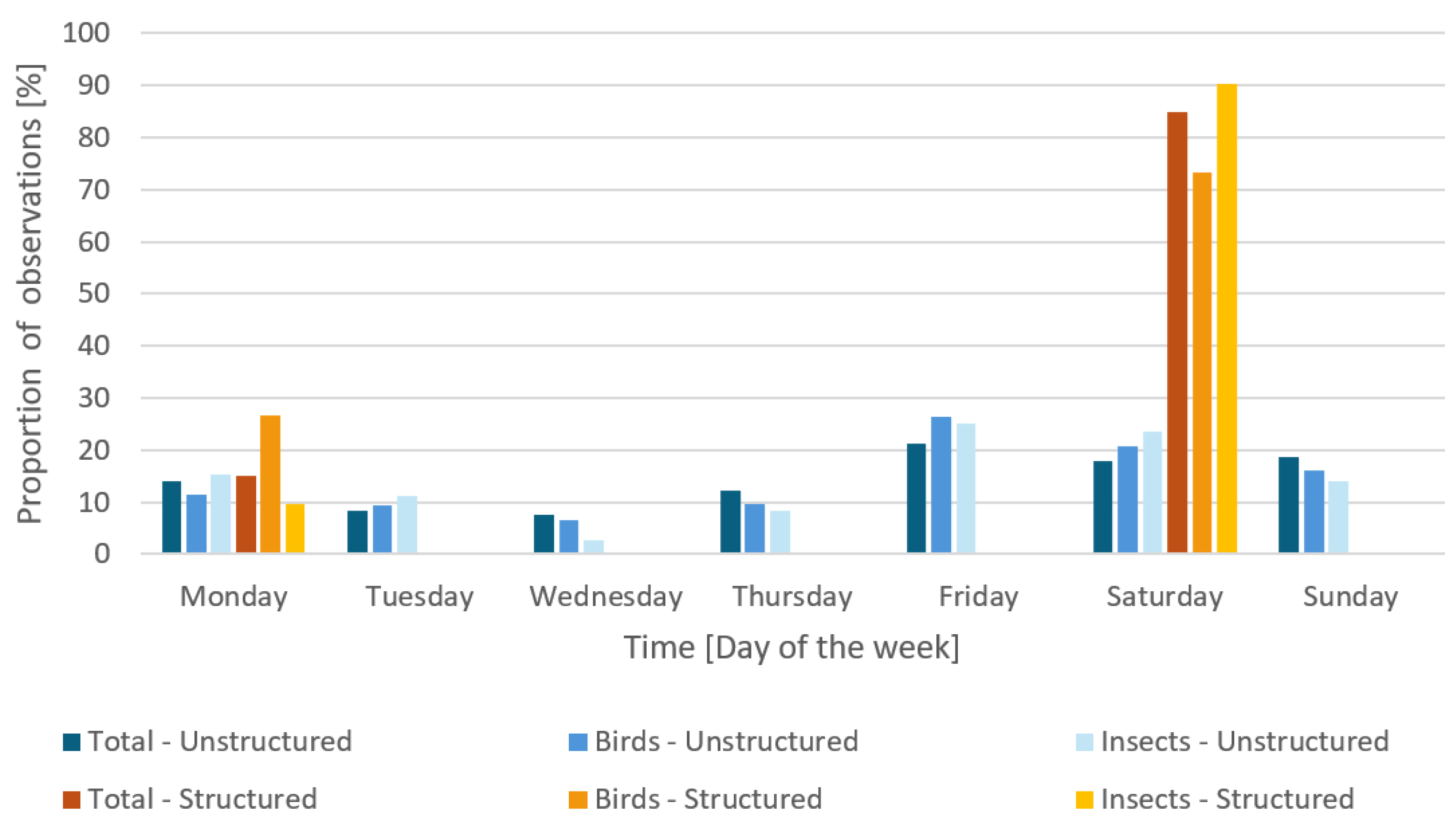
Task: Click the Total - Unstructured legend color swatch
Action: tap(71, 742)
